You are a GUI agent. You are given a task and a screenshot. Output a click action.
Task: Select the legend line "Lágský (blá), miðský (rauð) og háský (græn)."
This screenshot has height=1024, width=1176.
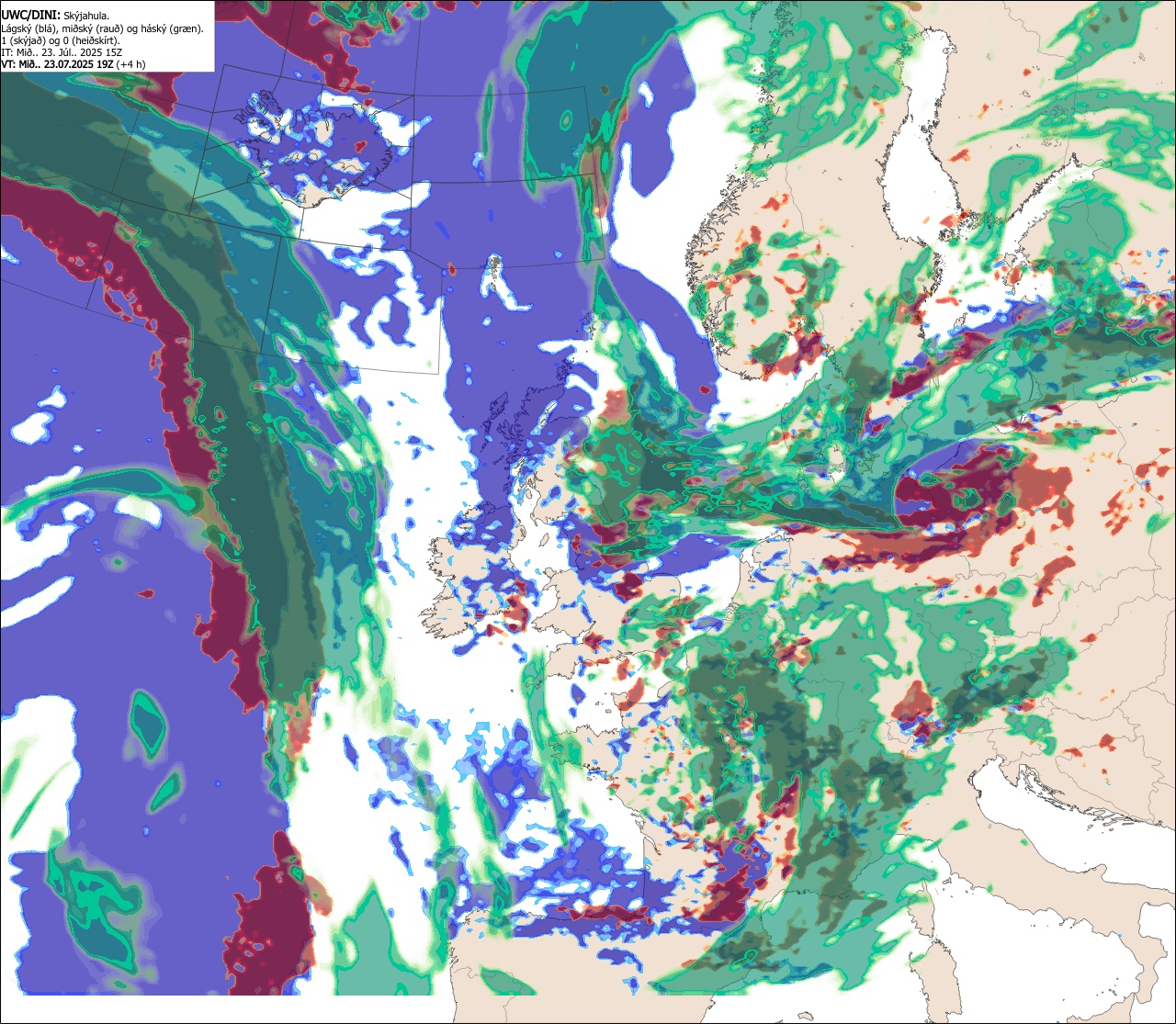pos(103,28)
